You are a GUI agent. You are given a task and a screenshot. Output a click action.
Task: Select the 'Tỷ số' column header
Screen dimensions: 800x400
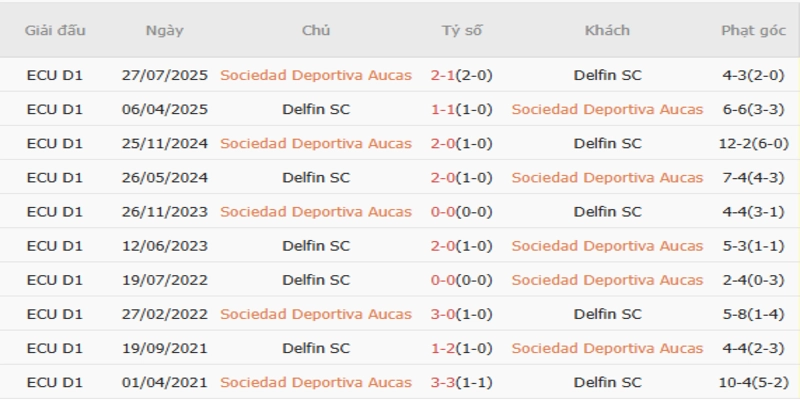coord(462,30)
